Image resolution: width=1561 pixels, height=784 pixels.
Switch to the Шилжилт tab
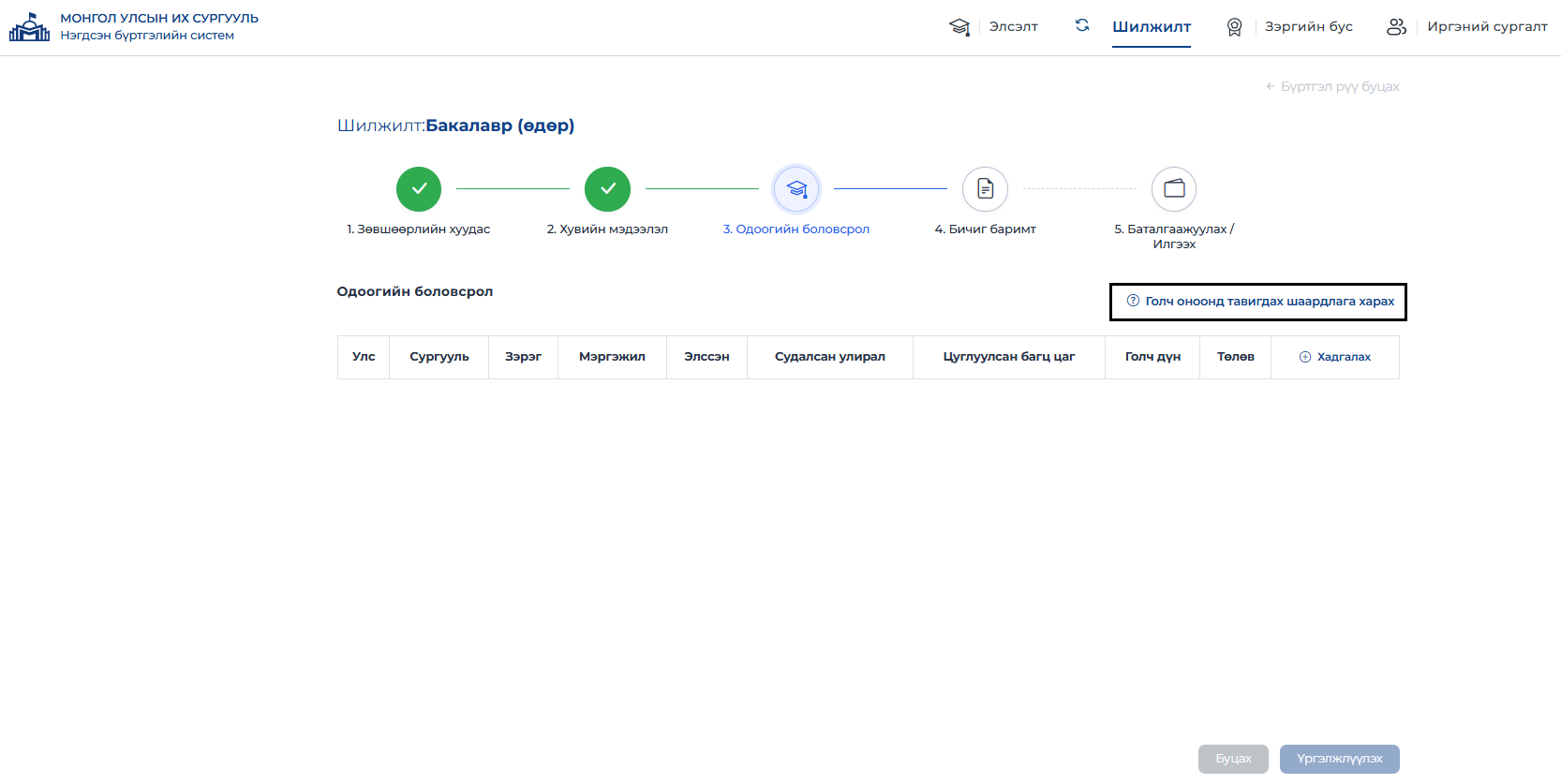(x=1152, y=27)
